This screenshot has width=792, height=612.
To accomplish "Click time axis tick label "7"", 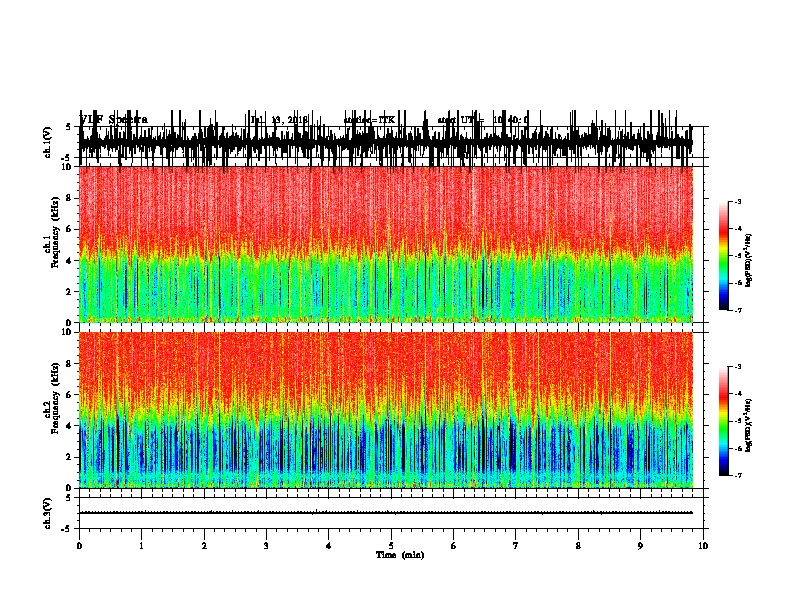I will coord(516,545).
